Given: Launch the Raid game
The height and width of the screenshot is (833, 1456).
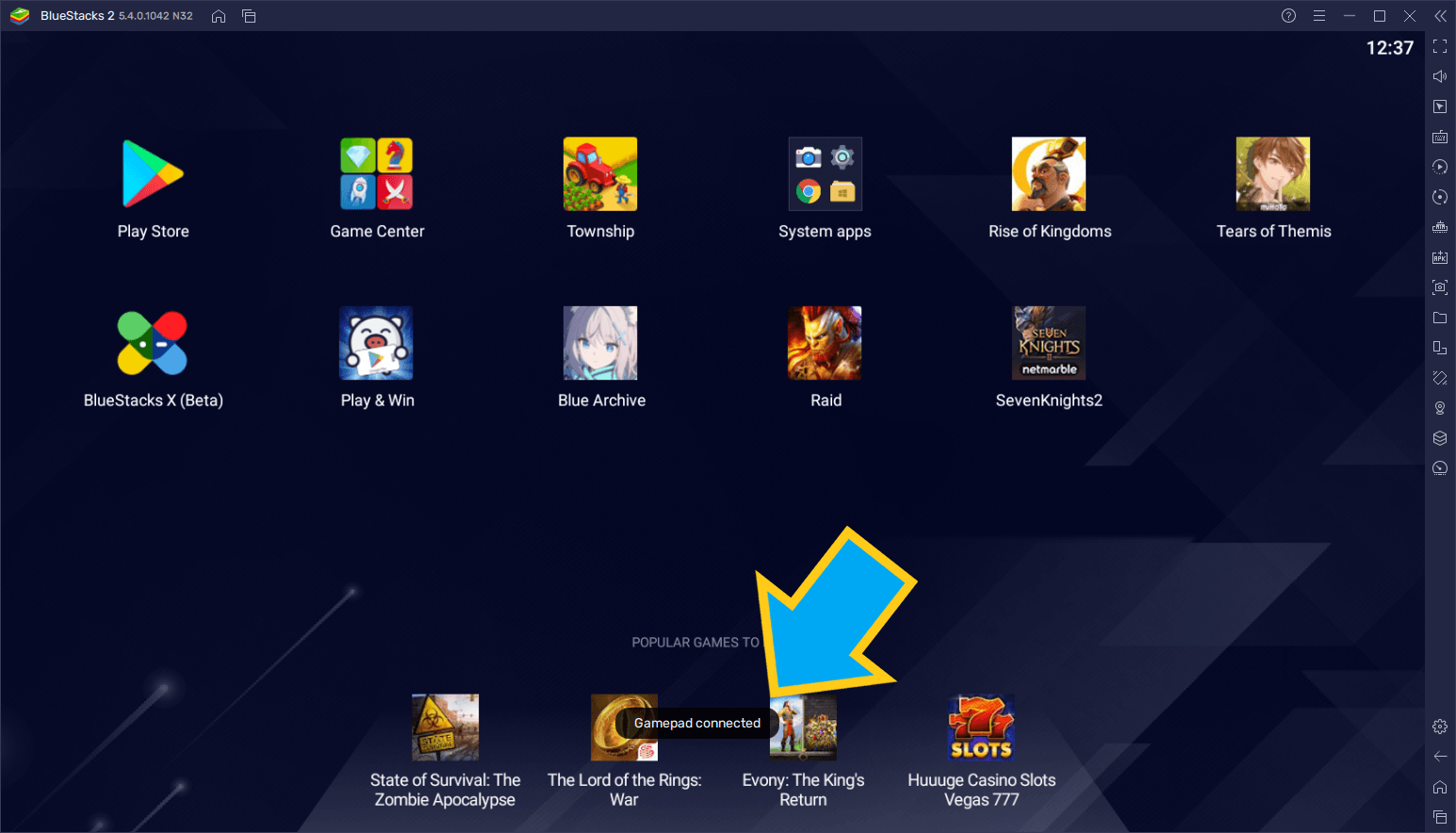Looking at the screenshot, I should click(x=825, y=343).
